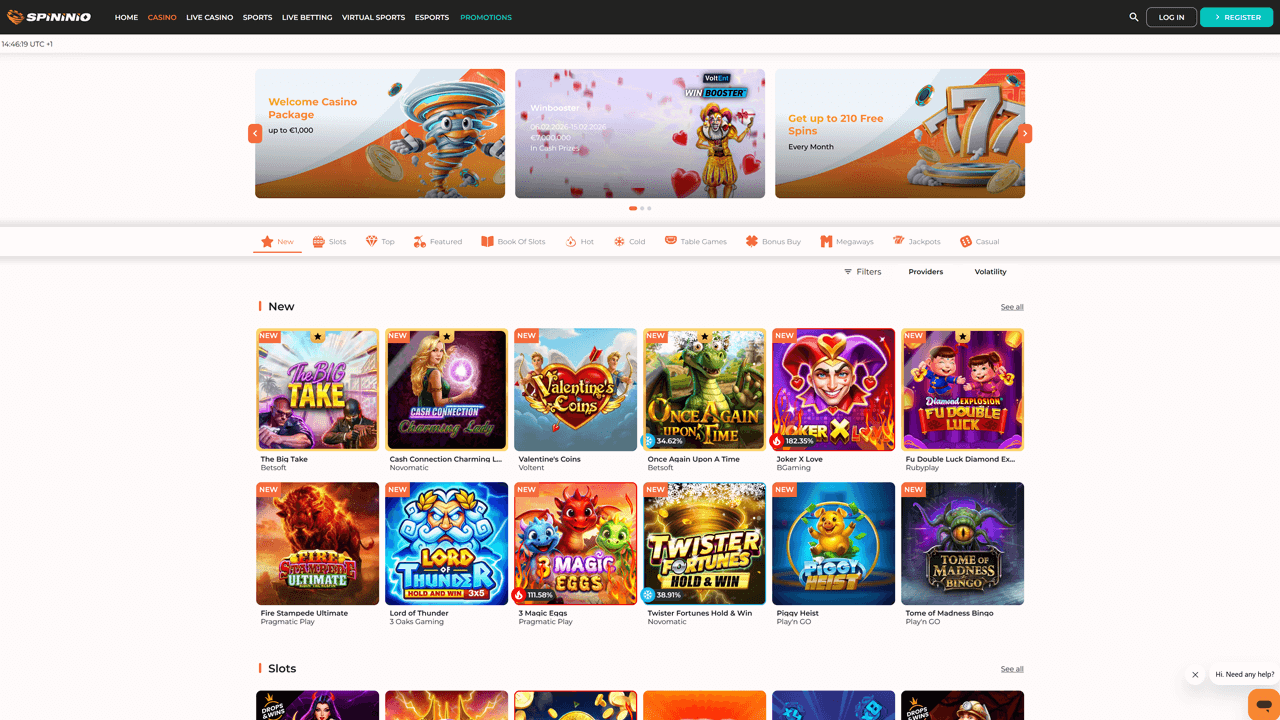The width and height of the screenshot is (1280, 720).
Task: Open the Welcome Casino Package banner
Action: [x=380, y=133]
